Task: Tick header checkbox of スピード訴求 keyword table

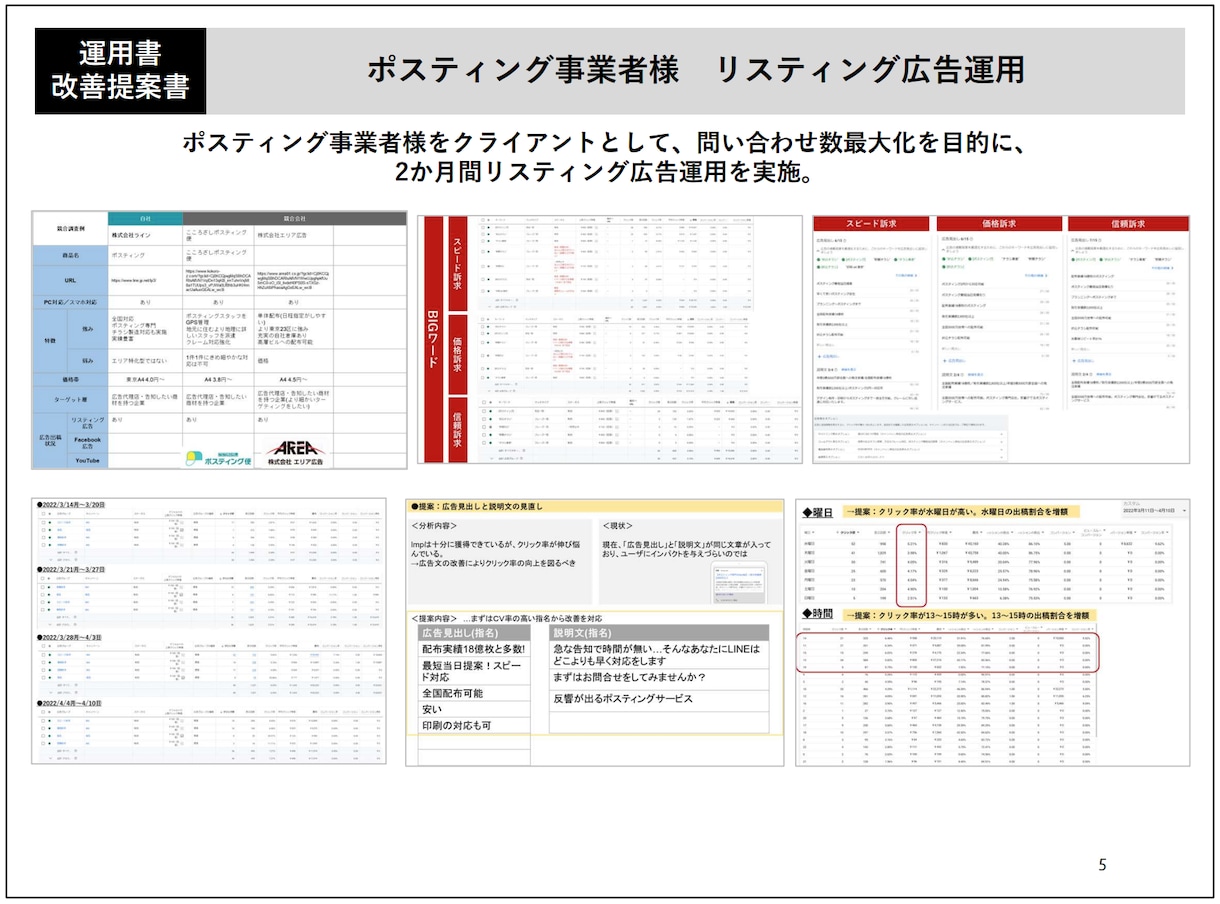Action: tap(483, 220)
